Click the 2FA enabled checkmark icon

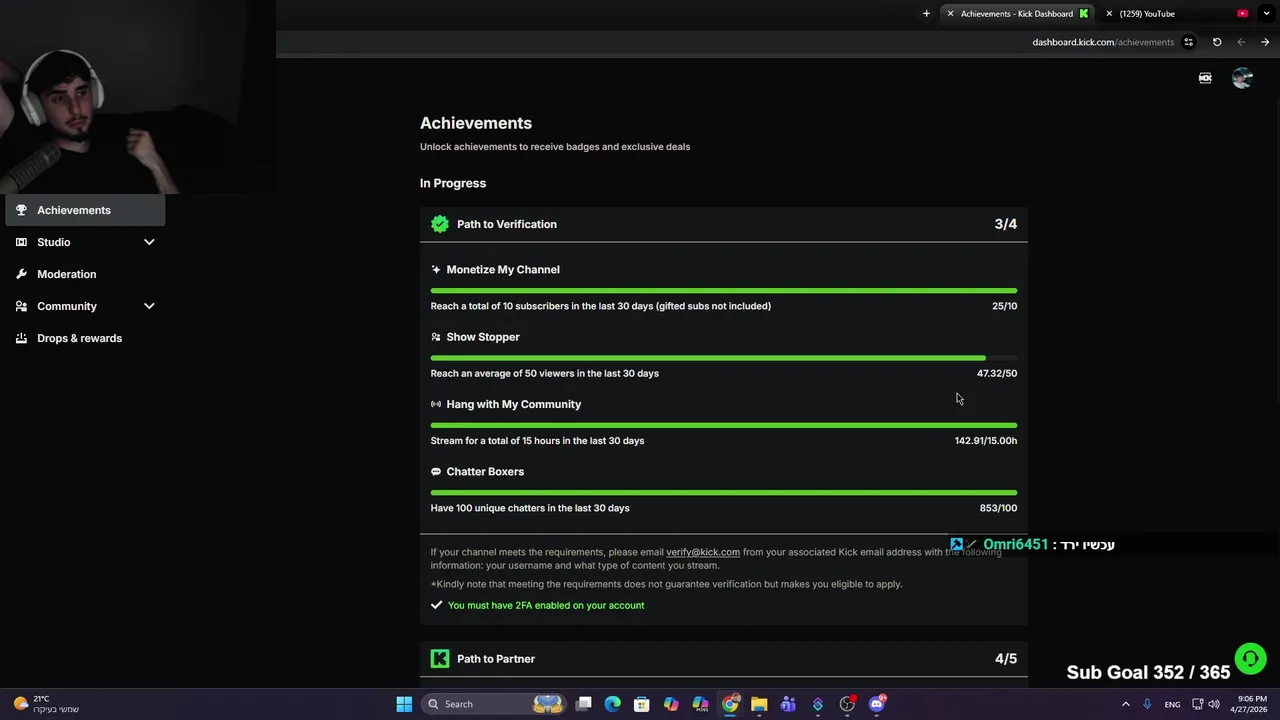[x=437, y=605]
